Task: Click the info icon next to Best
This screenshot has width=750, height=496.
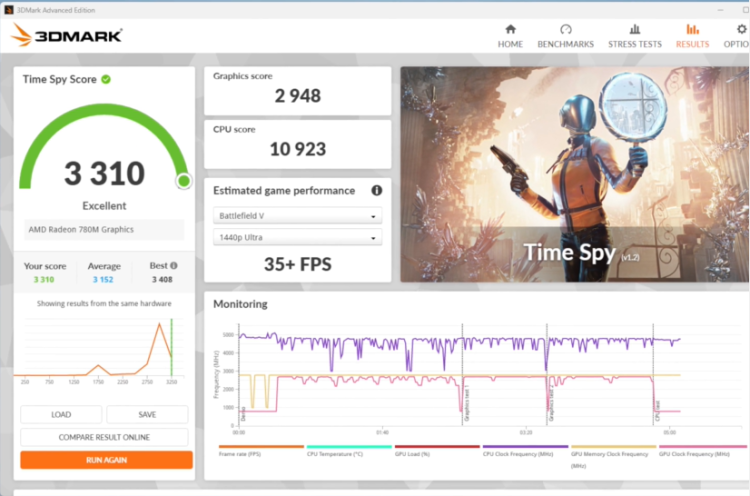Action: click(174, 265)
